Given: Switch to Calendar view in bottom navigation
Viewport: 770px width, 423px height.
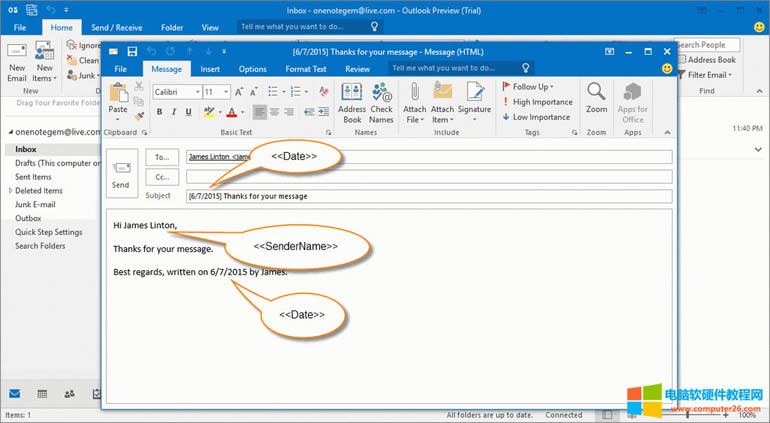Looking at the screenshot, I should pos(42,394).
